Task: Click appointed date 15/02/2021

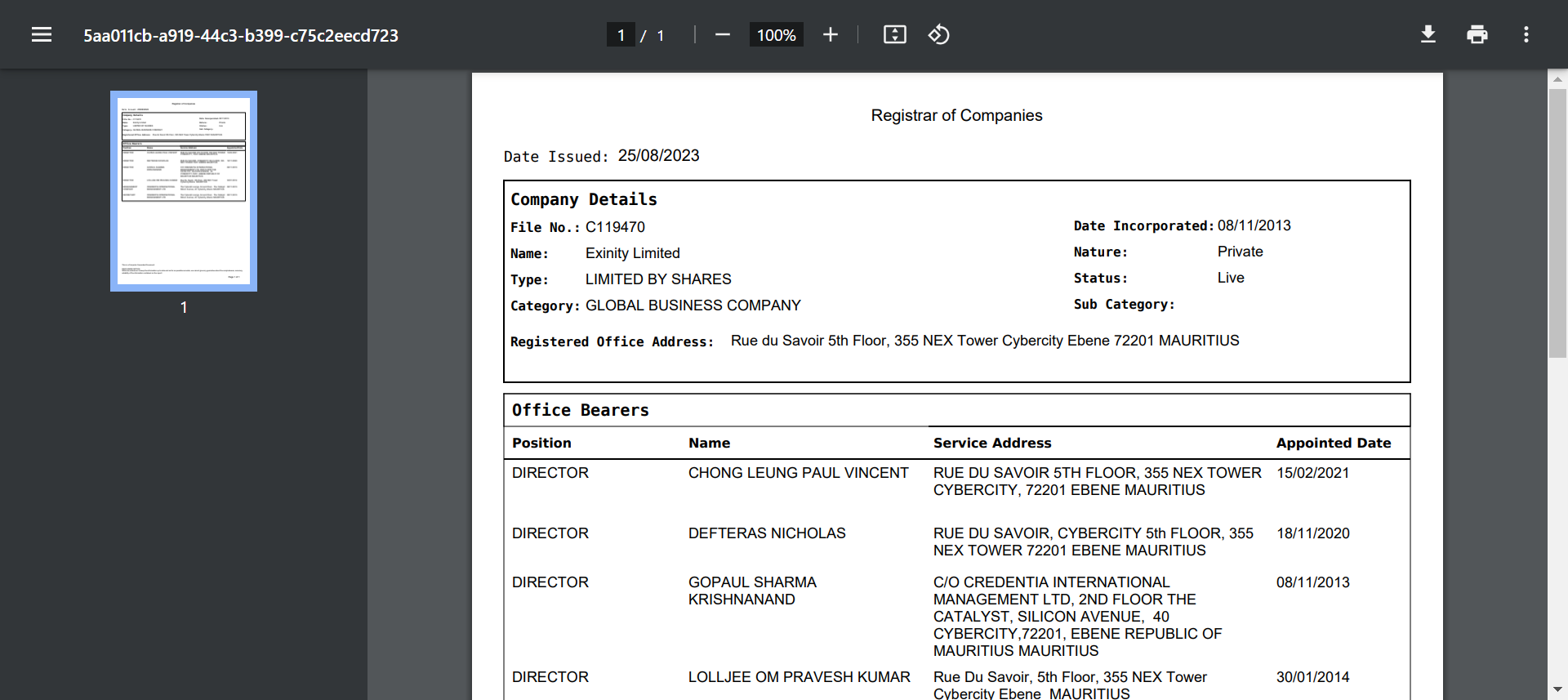Action: point(1312,473)
